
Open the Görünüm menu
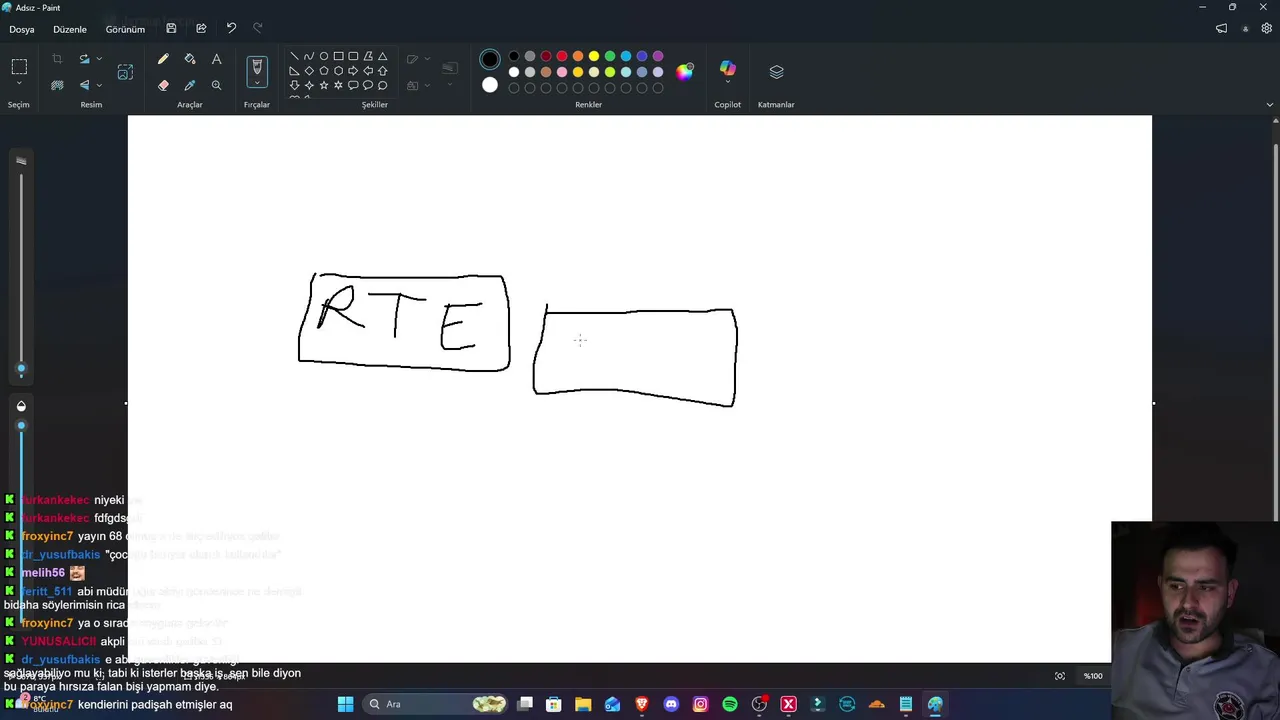125,29
